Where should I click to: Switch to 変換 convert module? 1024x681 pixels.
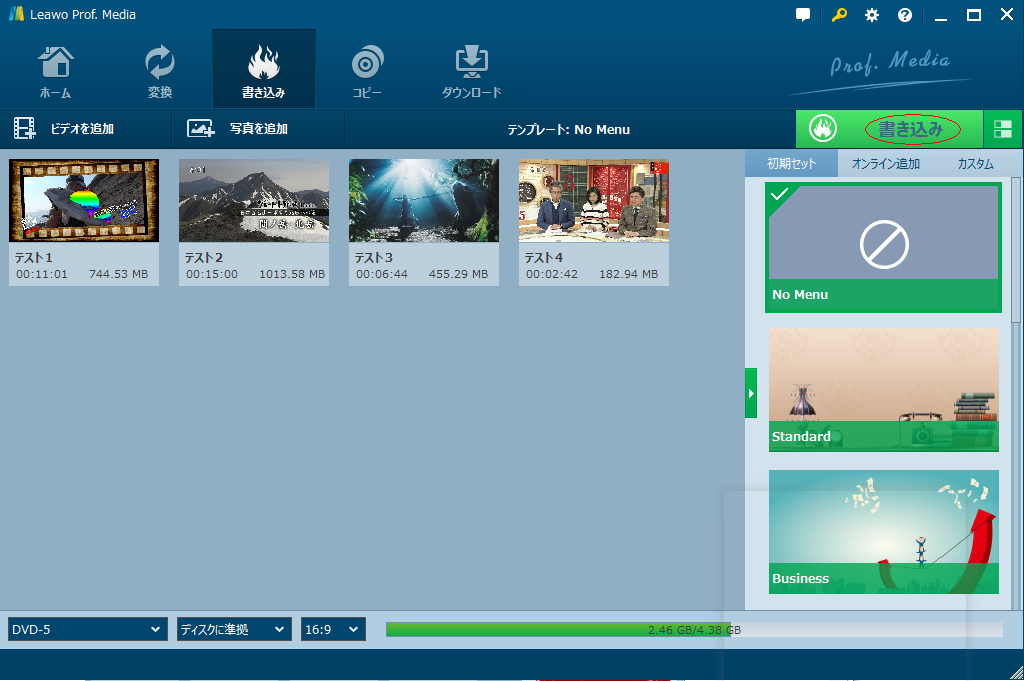[160, 71]
